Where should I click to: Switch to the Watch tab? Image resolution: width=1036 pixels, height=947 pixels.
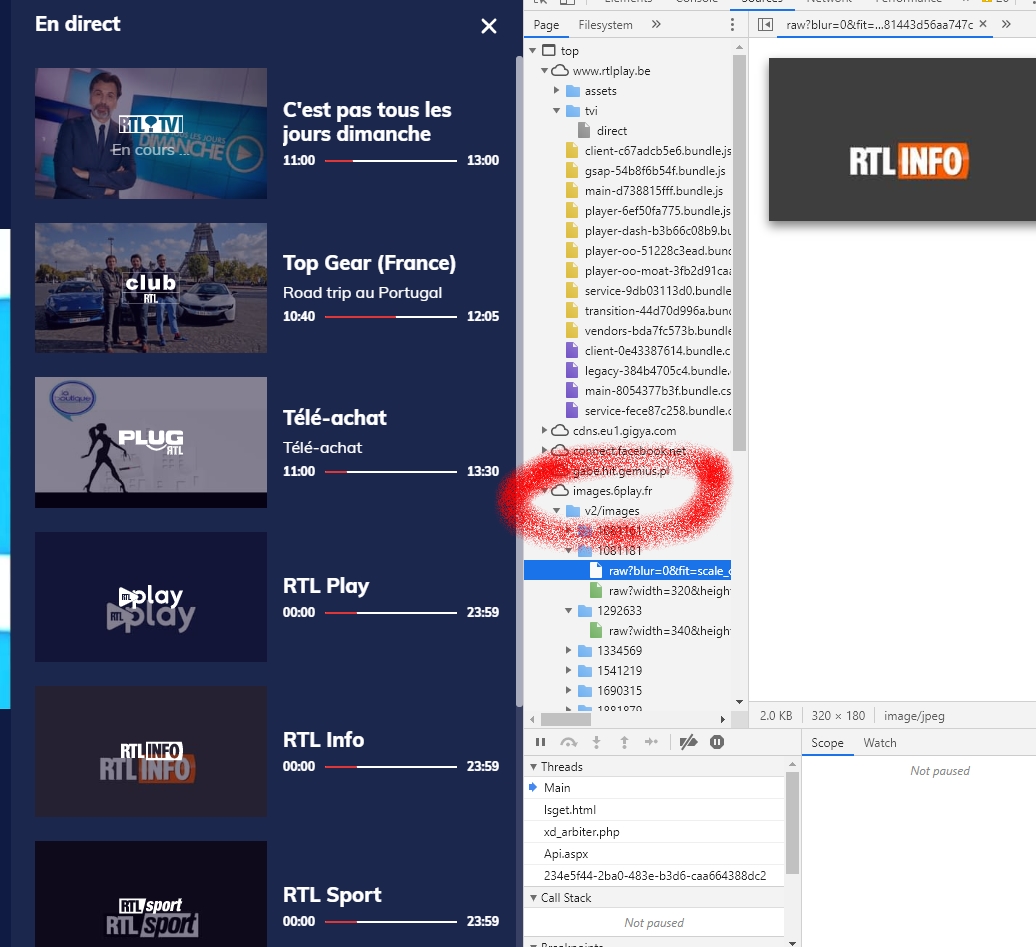point(879,743)
